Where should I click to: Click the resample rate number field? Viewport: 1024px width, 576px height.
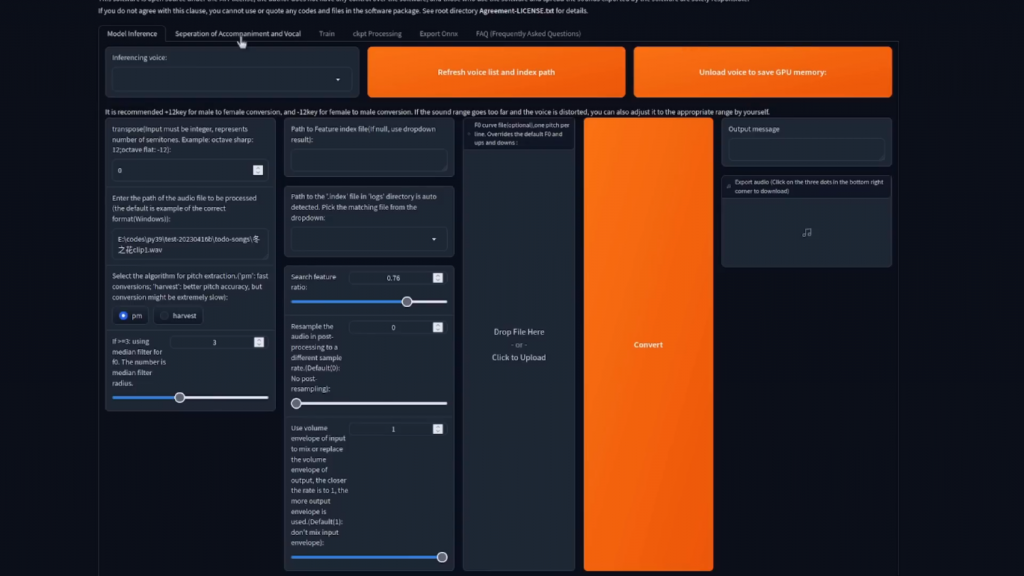pyautogui.click(x=392, y=328)
